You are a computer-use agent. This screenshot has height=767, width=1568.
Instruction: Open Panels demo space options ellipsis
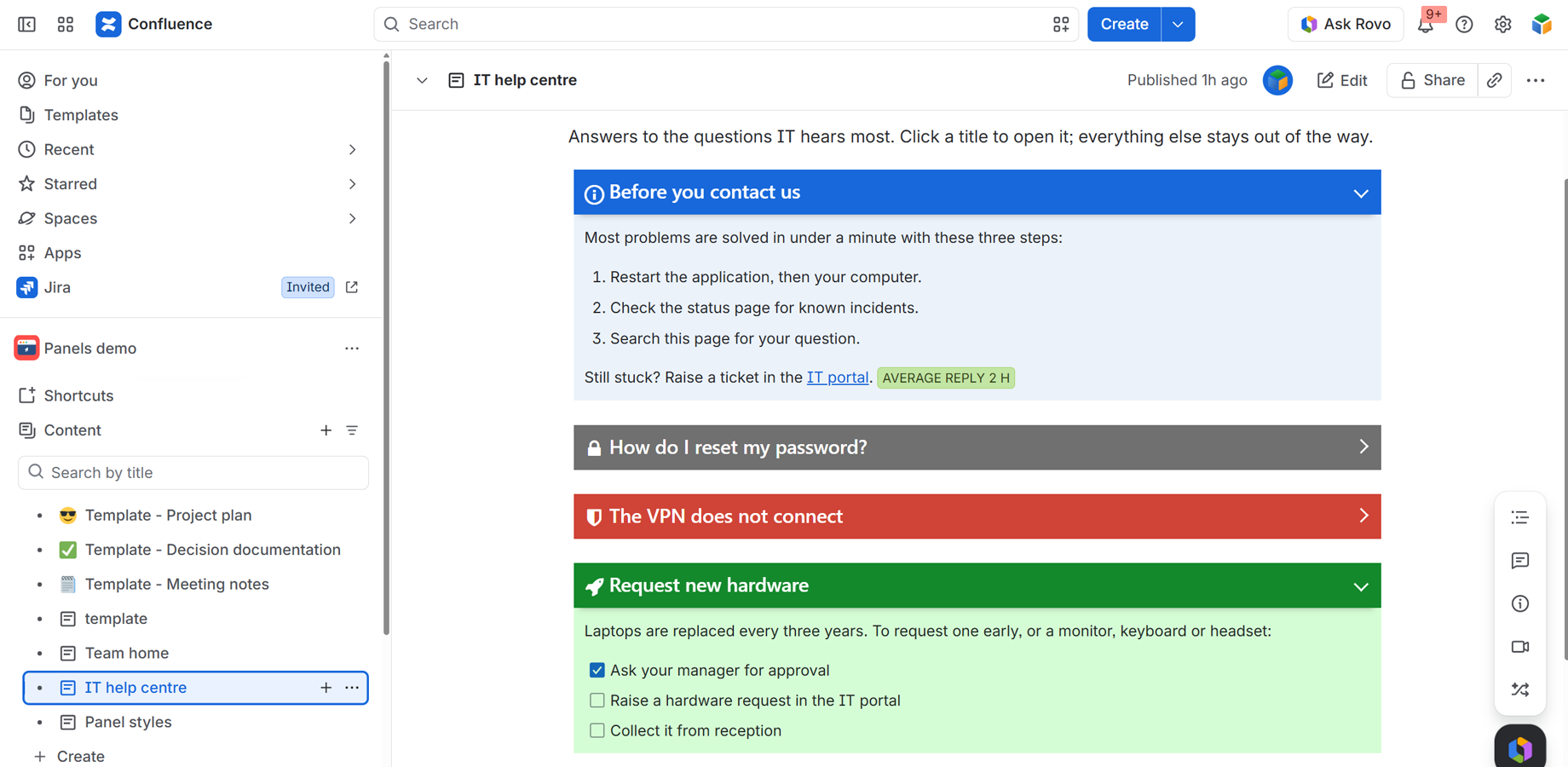pyautogui.click(x=352, y=349)
